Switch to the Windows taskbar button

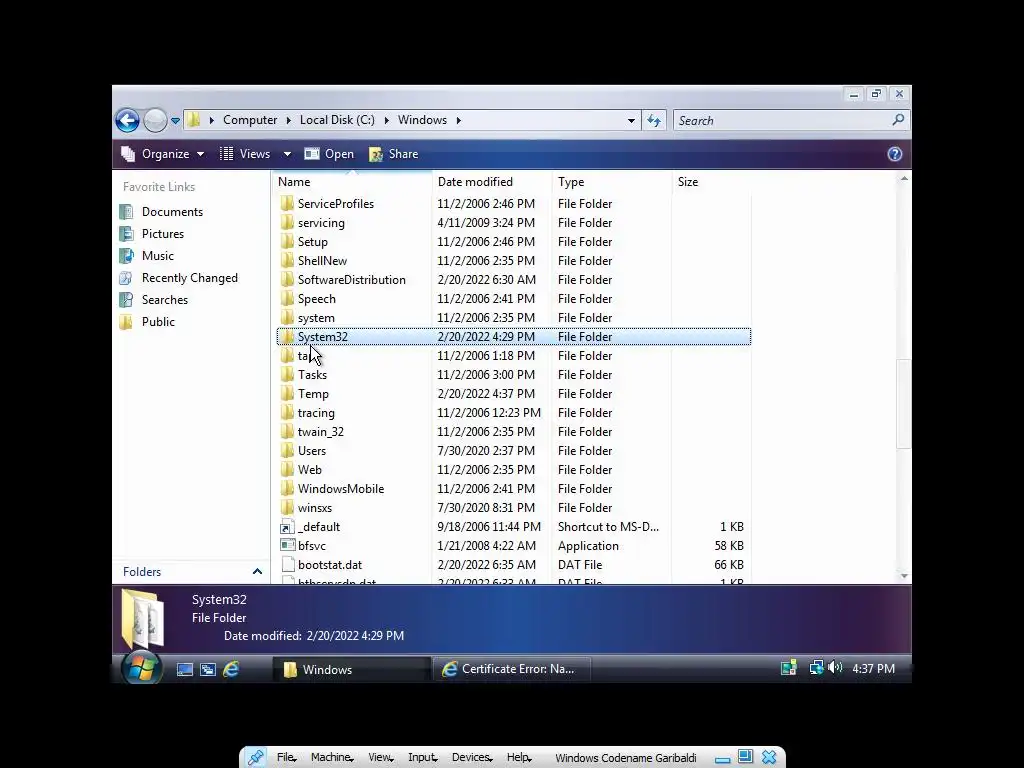351,669
